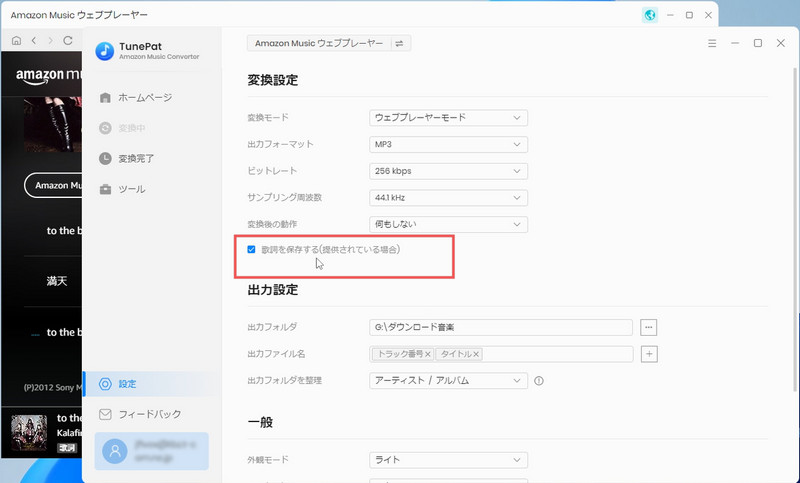Click the 変換設定 section heading
The width and height of the screenshot is (800, 483).
click(272, 80)
